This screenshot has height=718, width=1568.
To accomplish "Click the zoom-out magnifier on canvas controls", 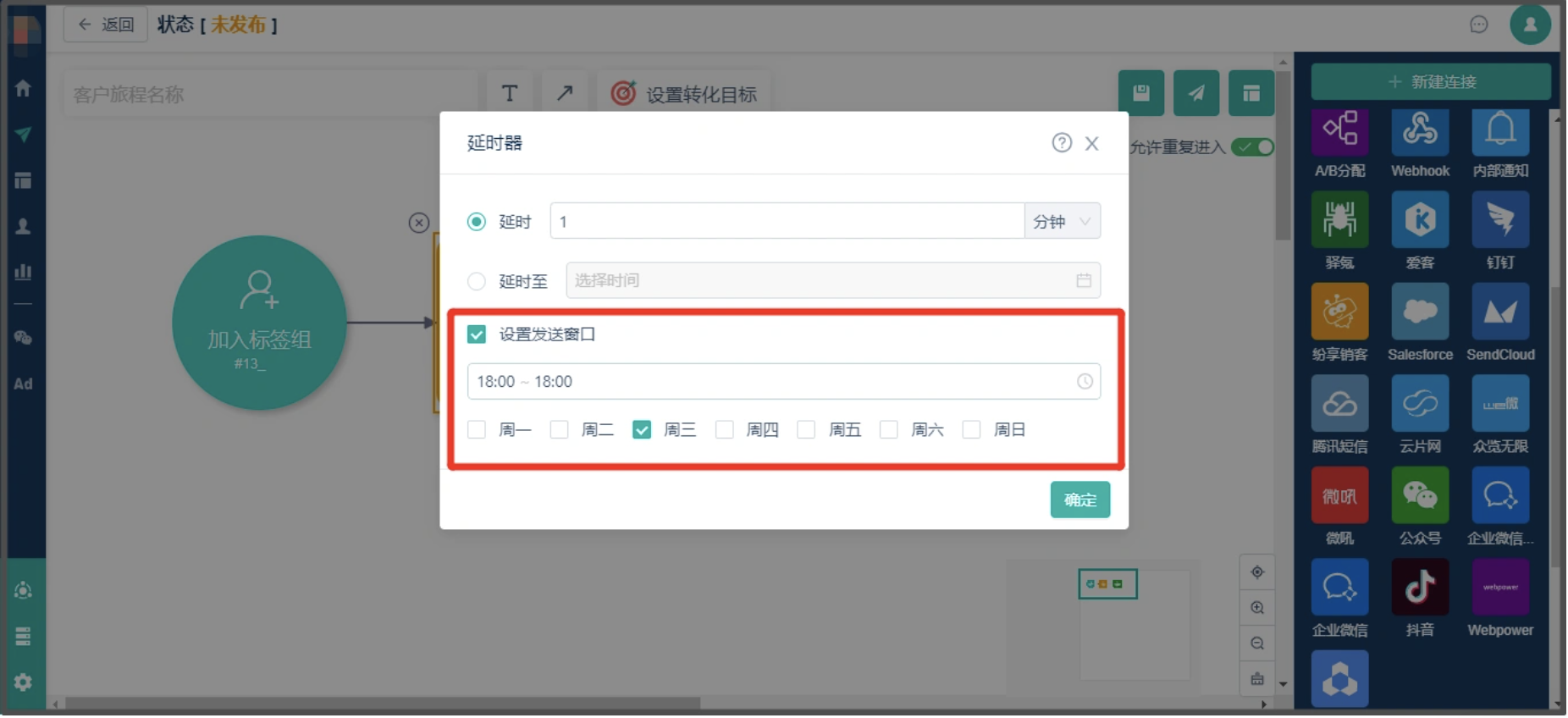I will click(1259, 644).
